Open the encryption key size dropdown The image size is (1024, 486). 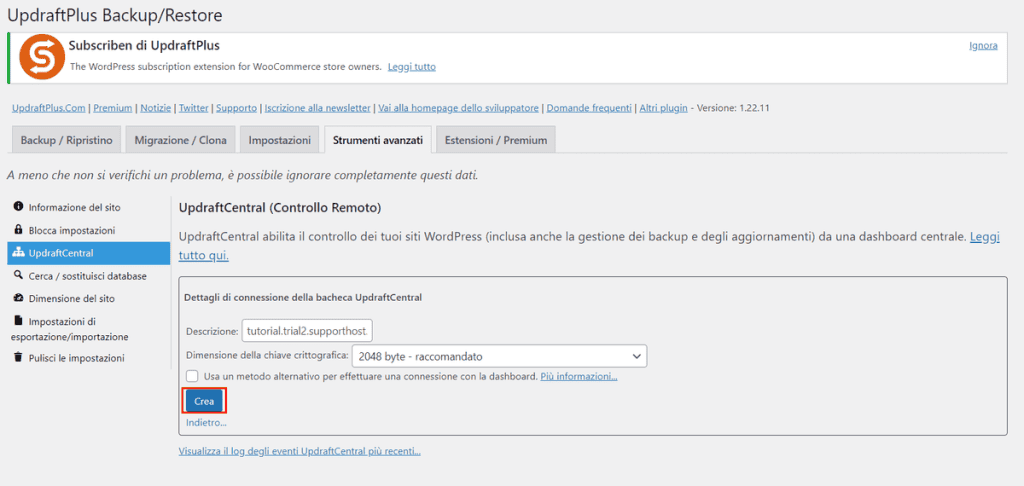click(499, 356)
